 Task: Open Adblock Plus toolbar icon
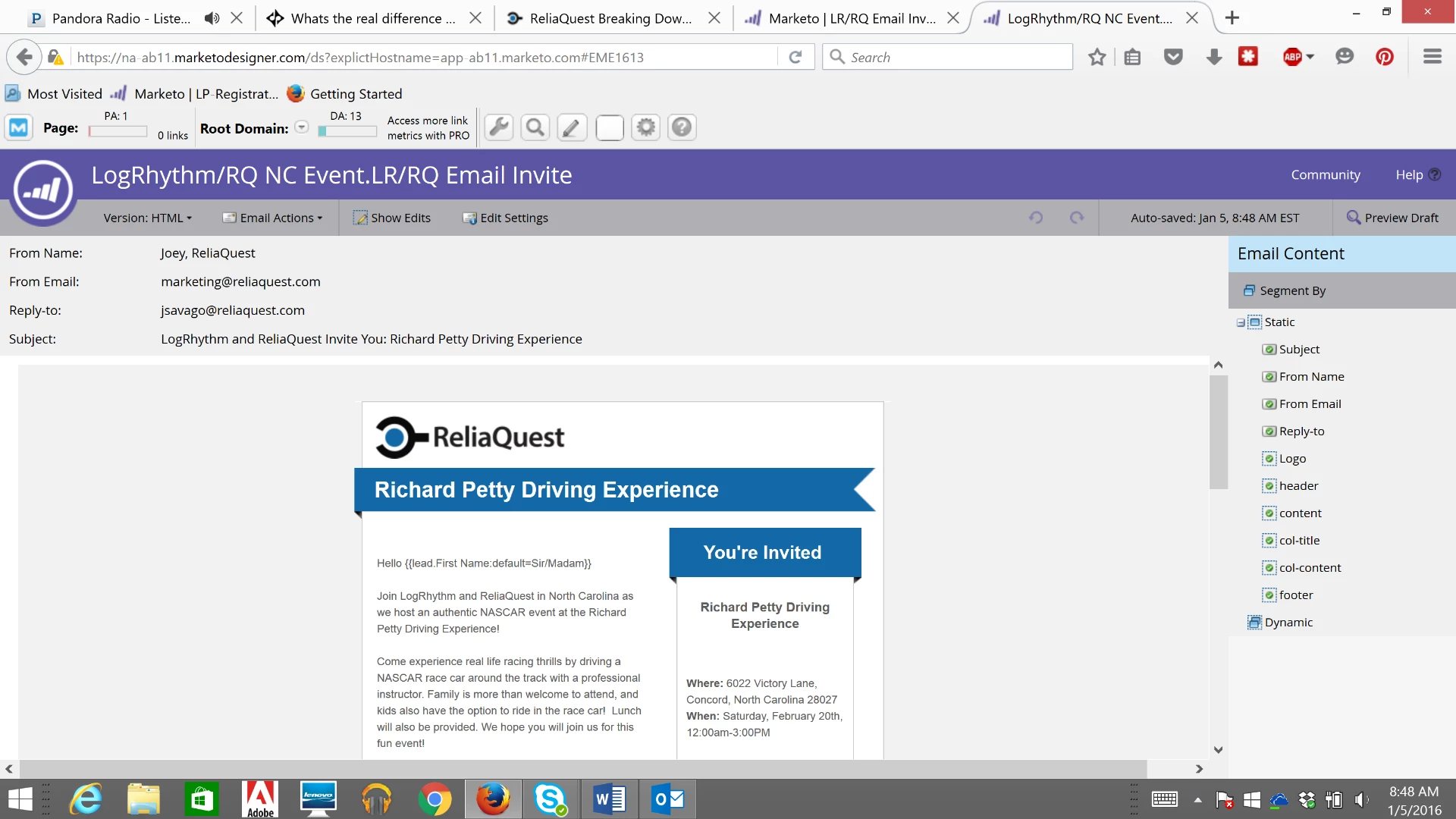pyautogui.click(x=1293, y=57)
